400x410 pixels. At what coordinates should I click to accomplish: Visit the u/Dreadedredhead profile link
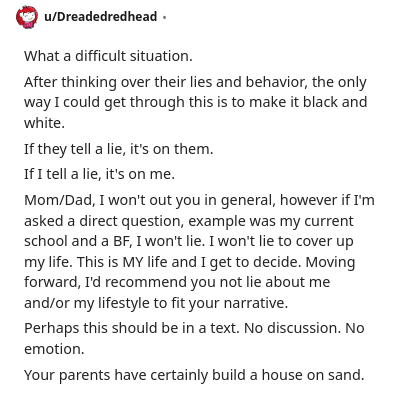100,16
